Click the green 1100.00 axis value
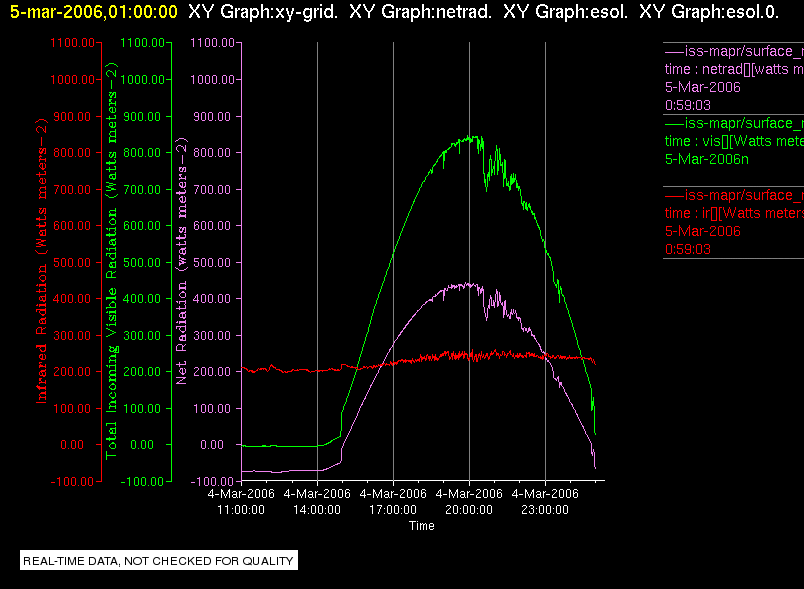The height and width of the screenshot is (589, 804). 143,43
